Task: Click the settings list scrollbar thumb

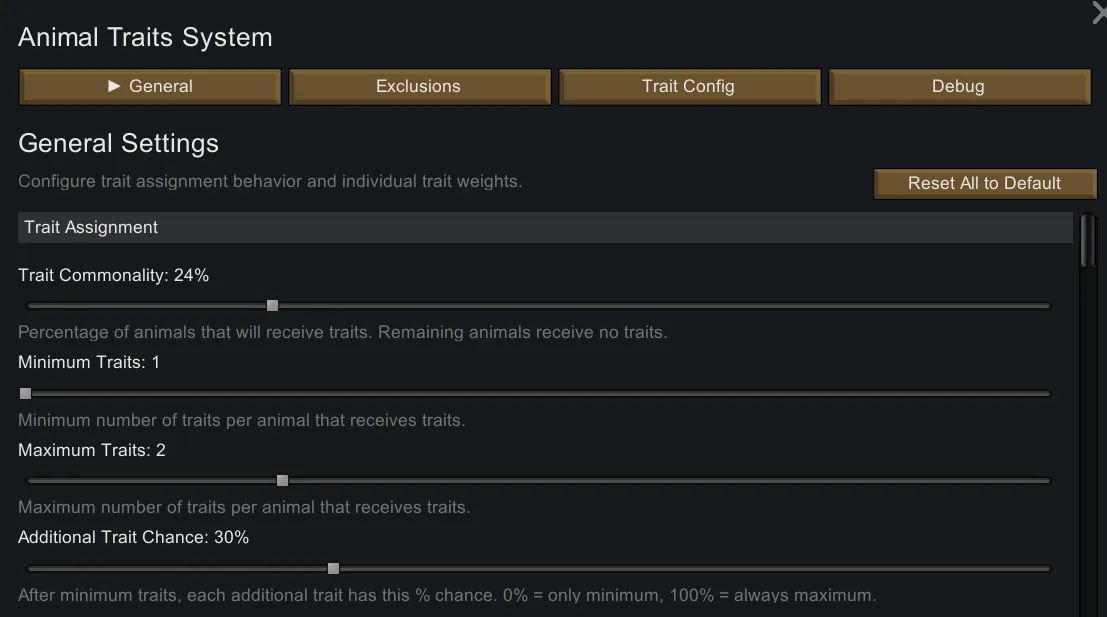Action: [1088, 240]
